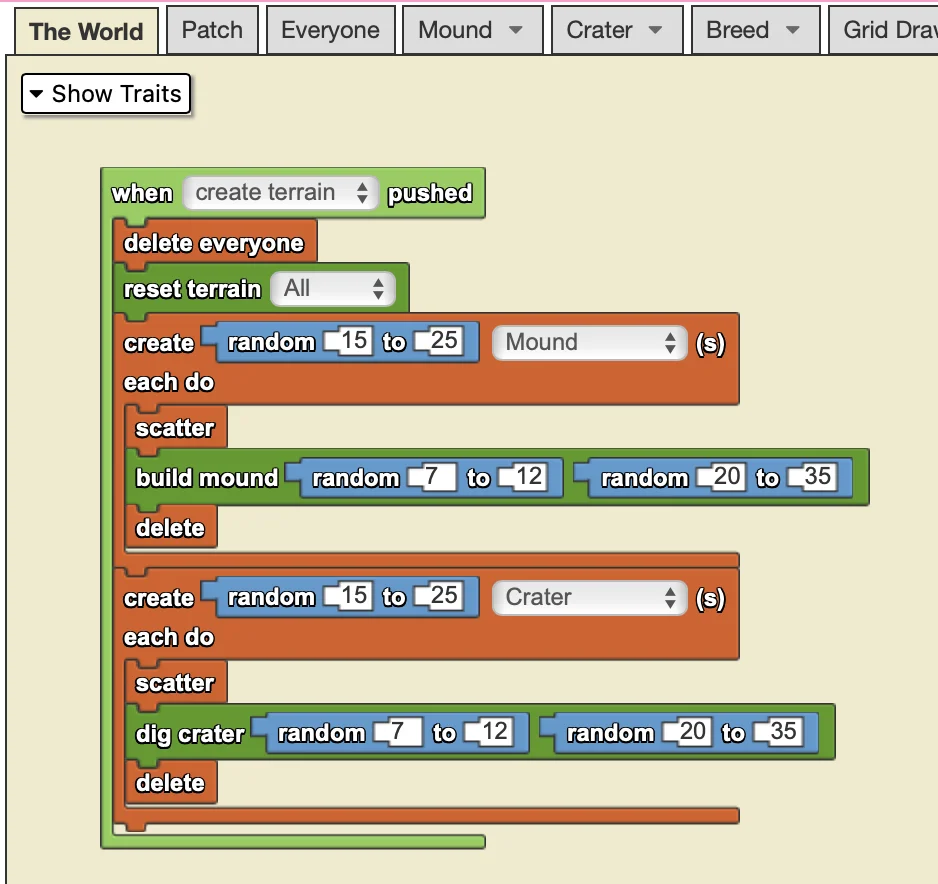Open Breed tab dropdown arrow
The width and height of the screenshot is (938, 884).
coord(793,30)
